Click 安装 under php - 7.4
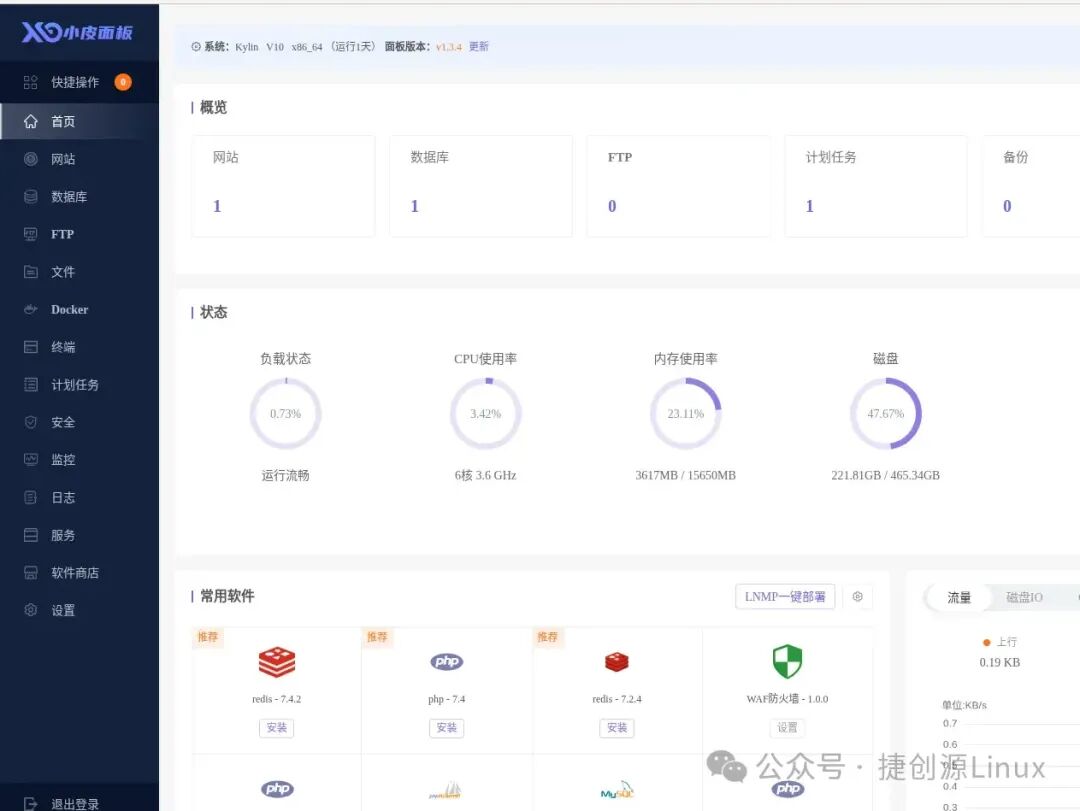 (x=447, y=728)
